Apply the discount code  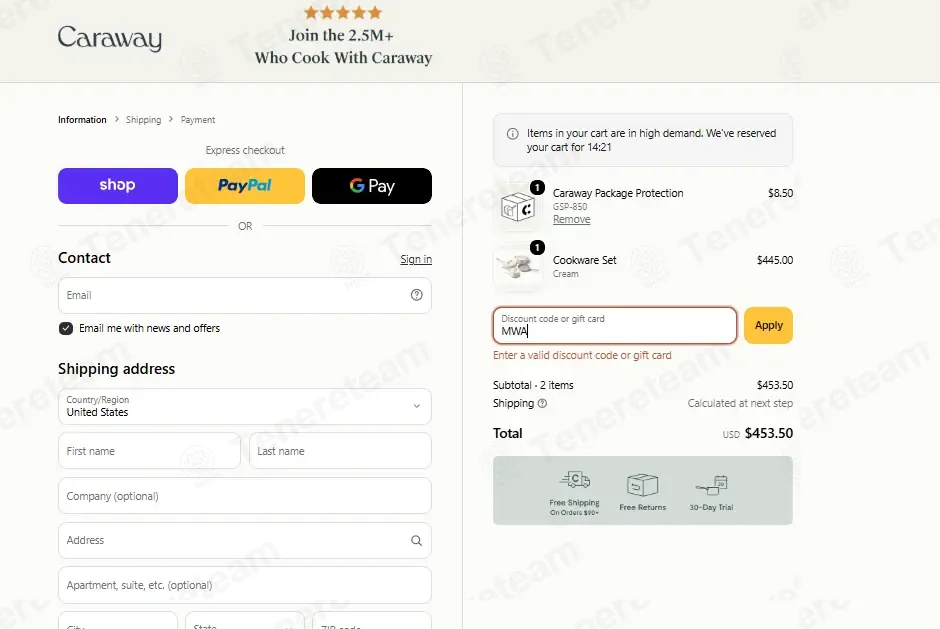(x=769, y=326)
